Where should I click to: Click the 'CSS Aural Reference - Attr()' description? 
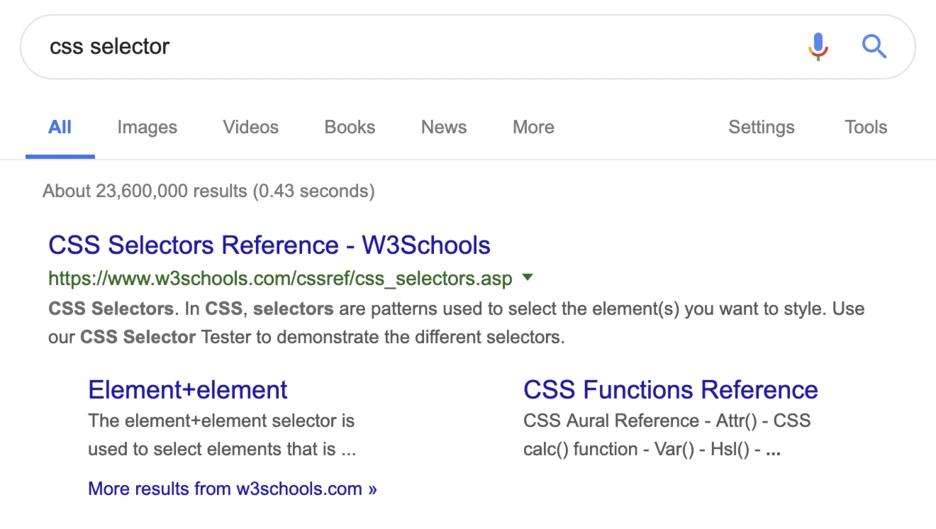pos(640,421)
